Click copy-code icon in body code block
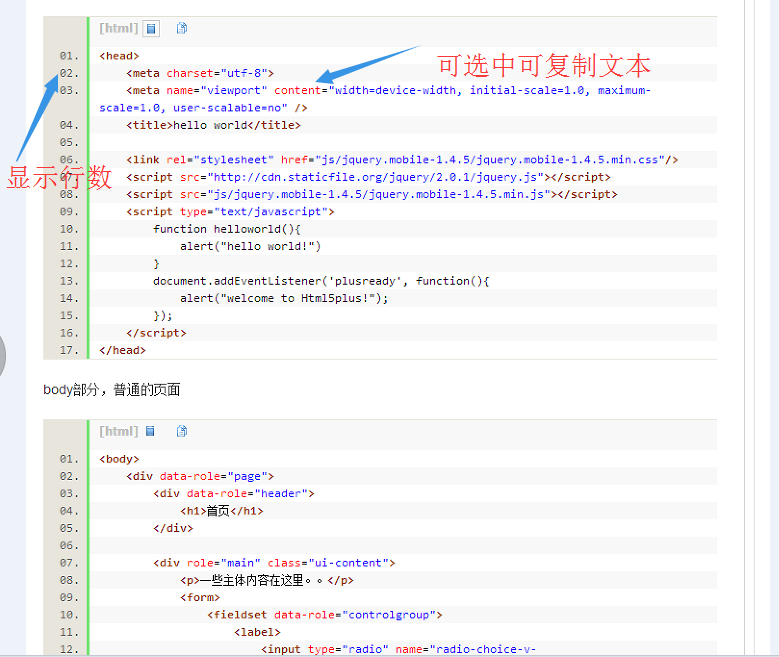 click(x=182, y=431)
